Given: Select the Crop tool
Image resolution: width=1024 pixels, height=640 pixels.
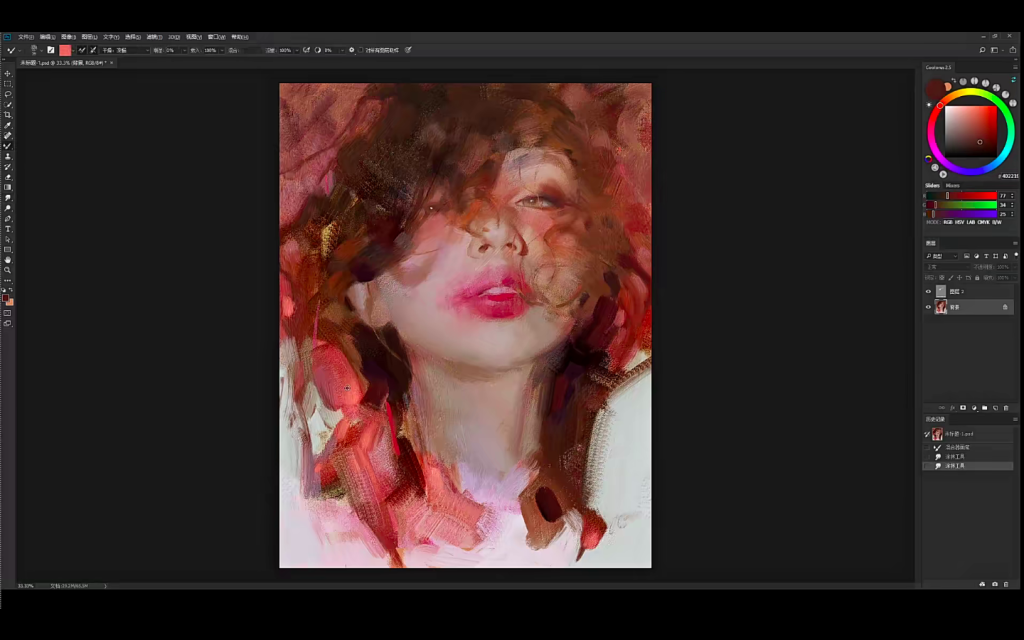Looking at the screenshot, I should 8,115.
